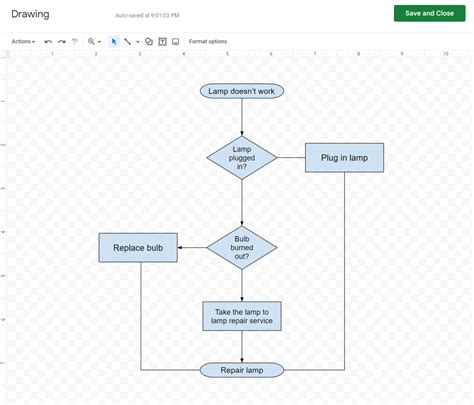Select the 'Replace bulb' box

point(138,248)
